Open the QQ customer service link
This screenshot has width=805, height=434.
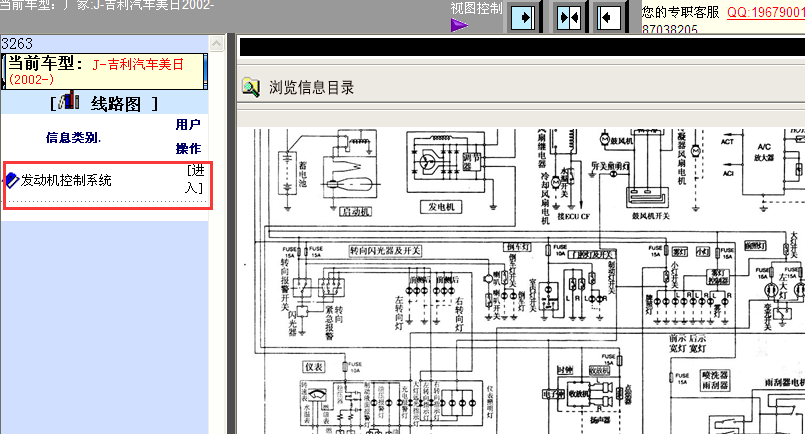(x=765, y=12)
